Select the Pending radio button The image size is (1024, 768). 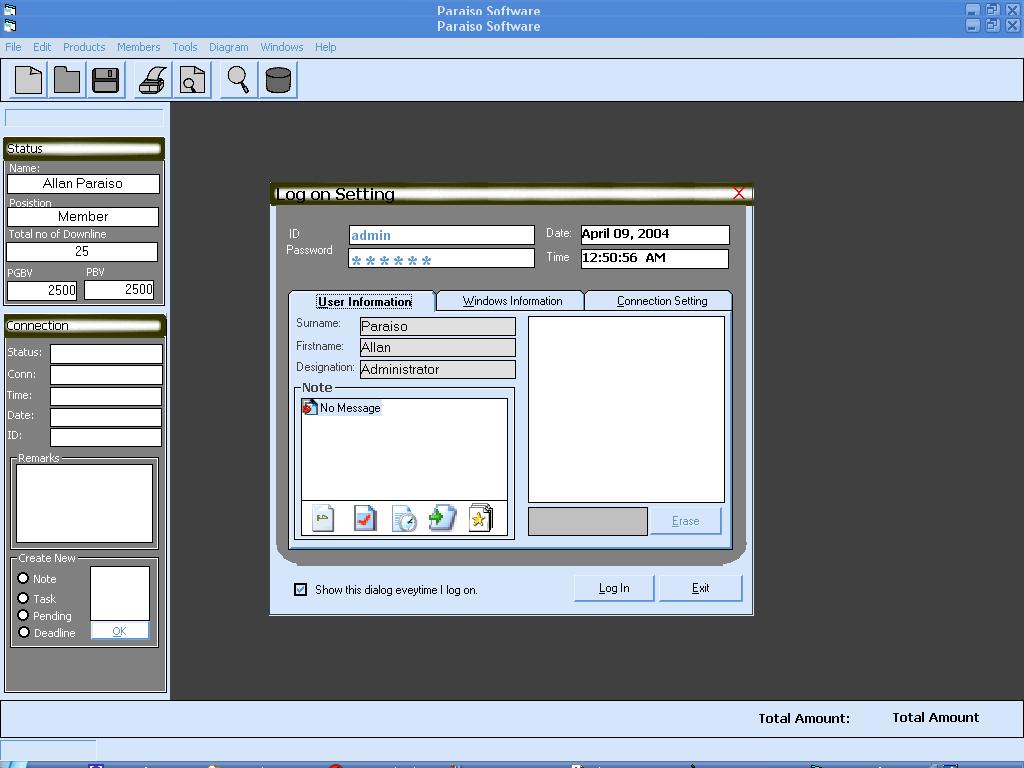pyautogui.click(x=24, y=615)
